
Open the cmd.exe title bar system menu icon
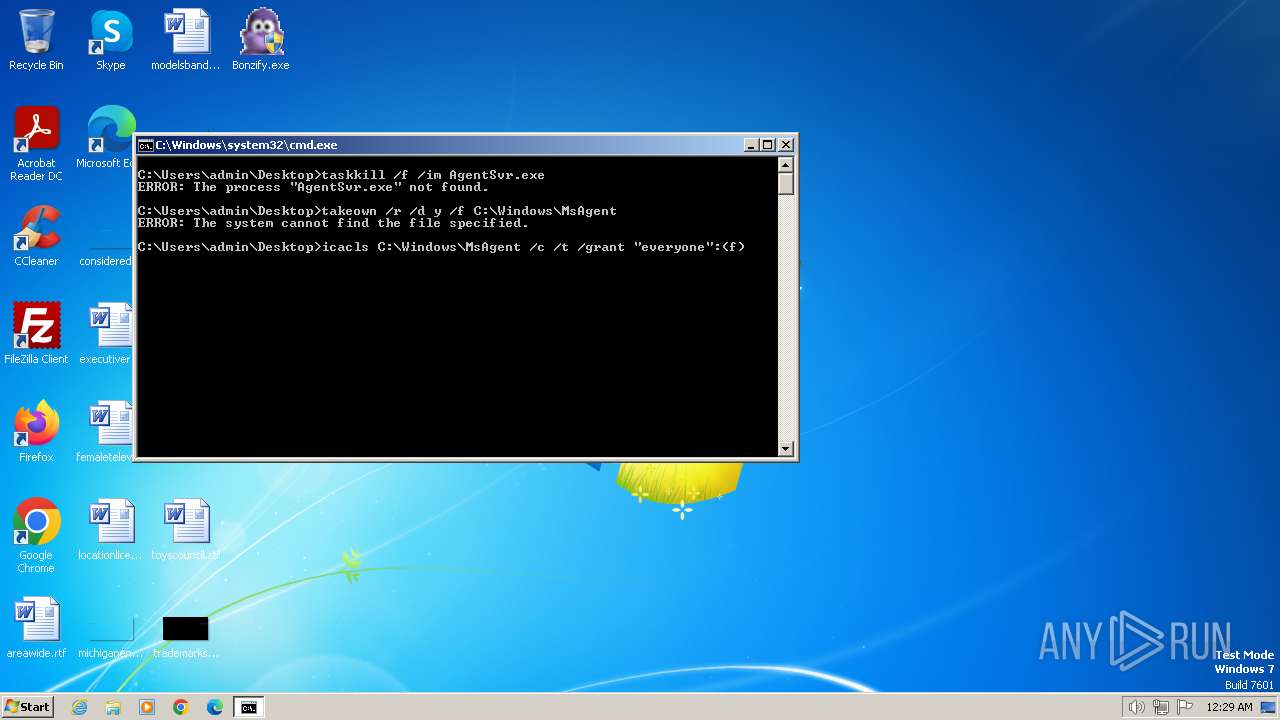[x=145, y=145]
